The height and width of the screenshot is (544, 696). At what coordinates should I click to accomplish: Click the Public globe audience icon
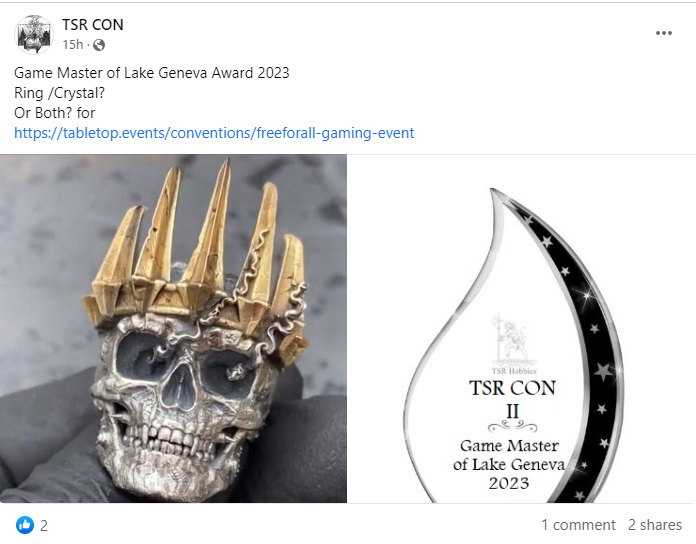click(99, 45)
